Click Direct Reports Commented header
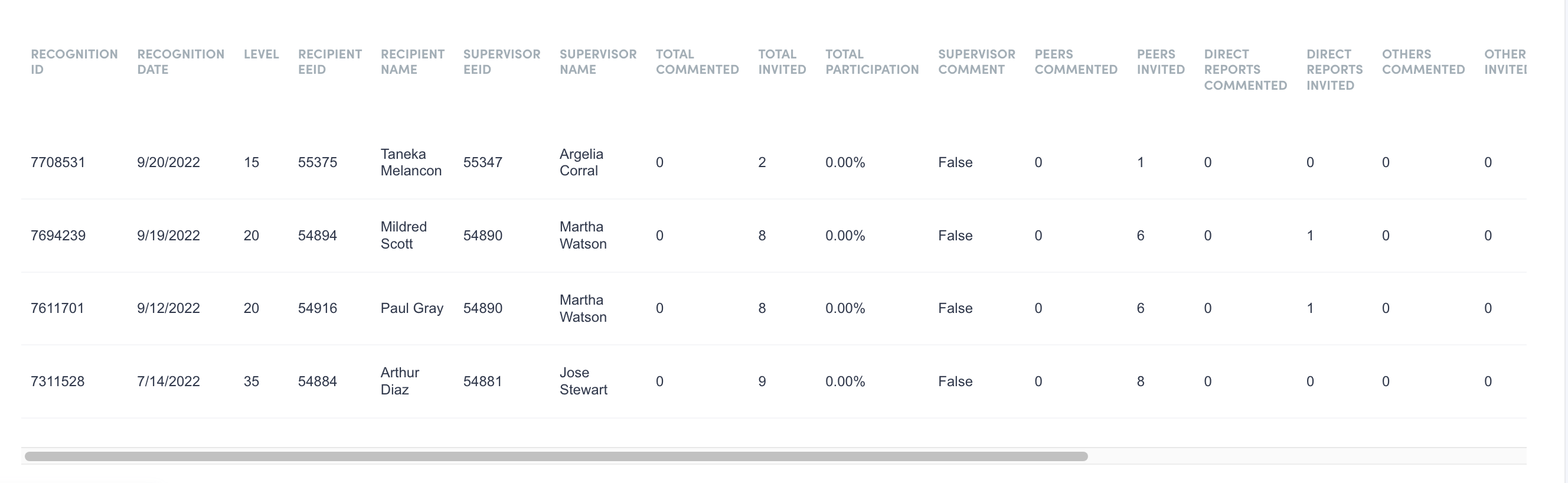The height and width of the screenshot is (483, 1568). (x=1245, y=70)
